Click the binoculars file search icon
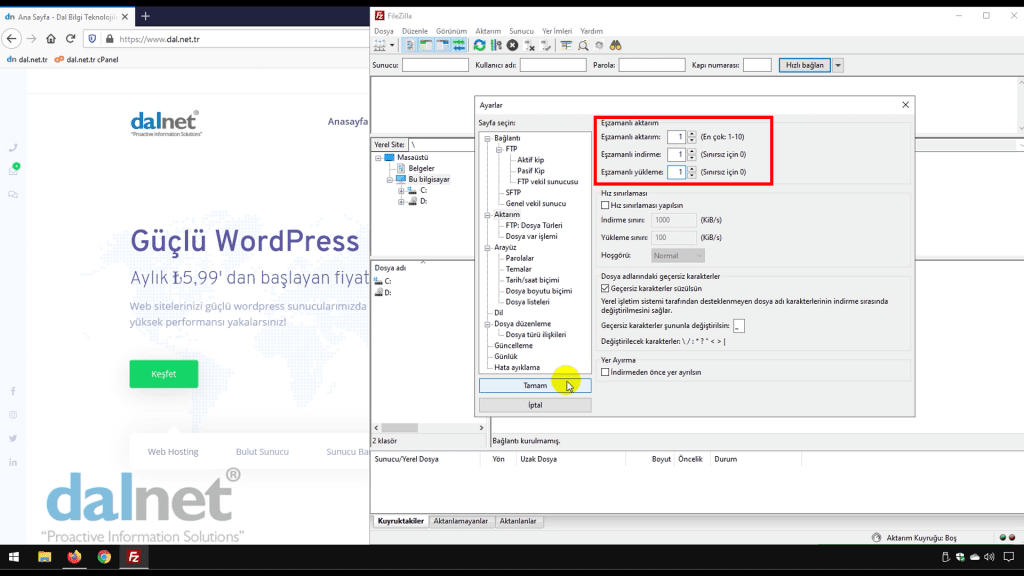 click(x=615, y=46)
